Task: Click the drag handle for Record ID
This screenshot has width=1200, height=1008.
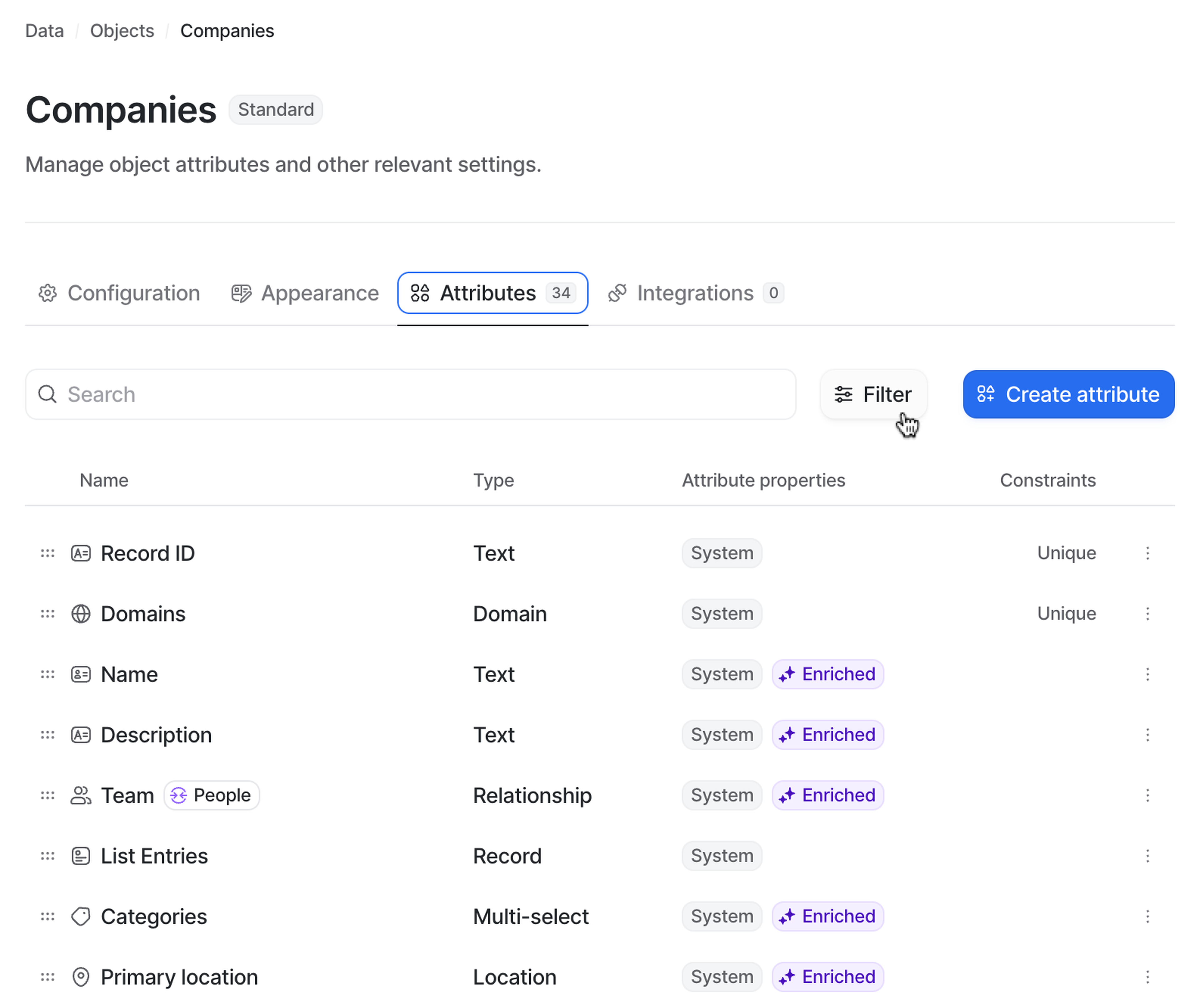Action: pos(47,553)
